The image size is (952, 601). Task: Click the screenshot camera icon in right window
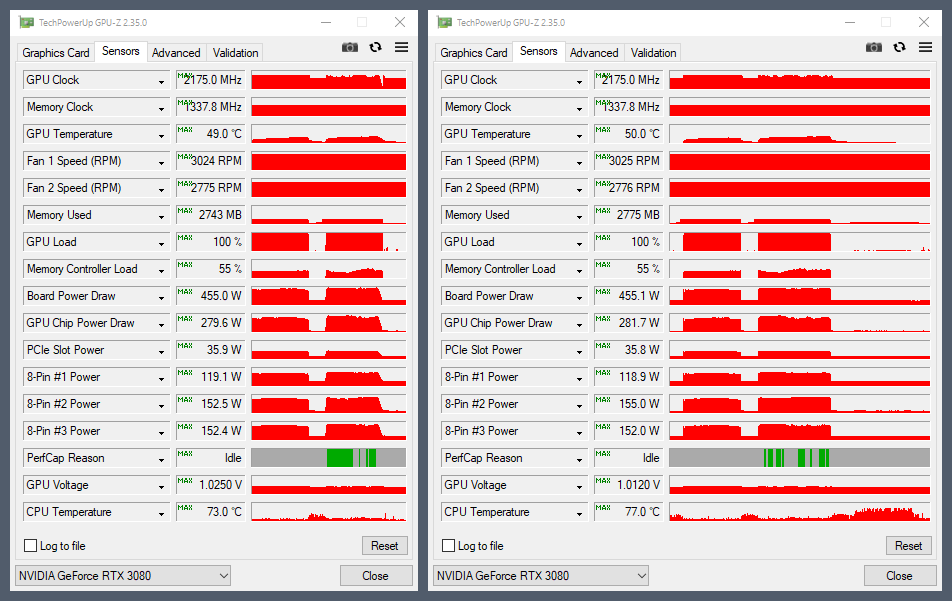tap(874, 47)
